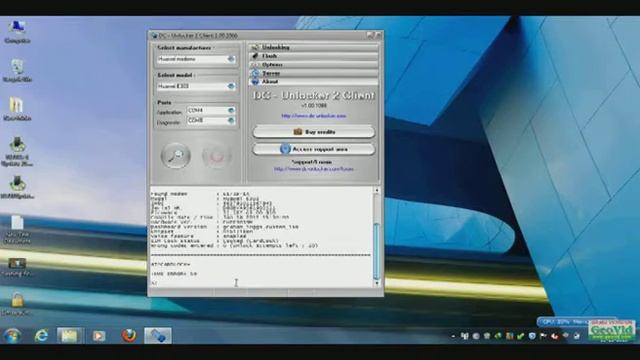Click the red stop round button
640x360 pixels.
click(x=216, y=156)
